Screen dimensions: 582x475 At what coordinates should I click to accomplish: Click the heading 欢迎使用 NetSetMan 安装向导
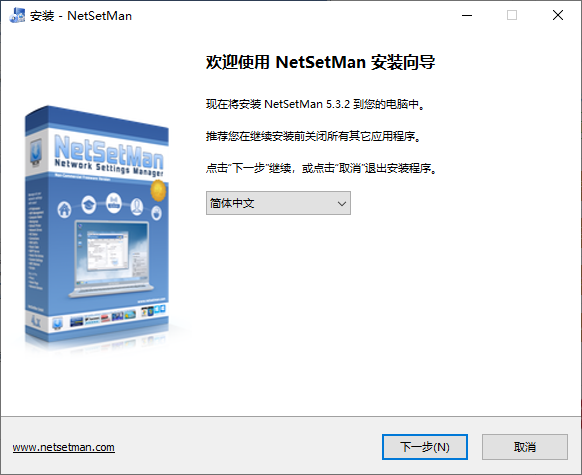point(320,62)
